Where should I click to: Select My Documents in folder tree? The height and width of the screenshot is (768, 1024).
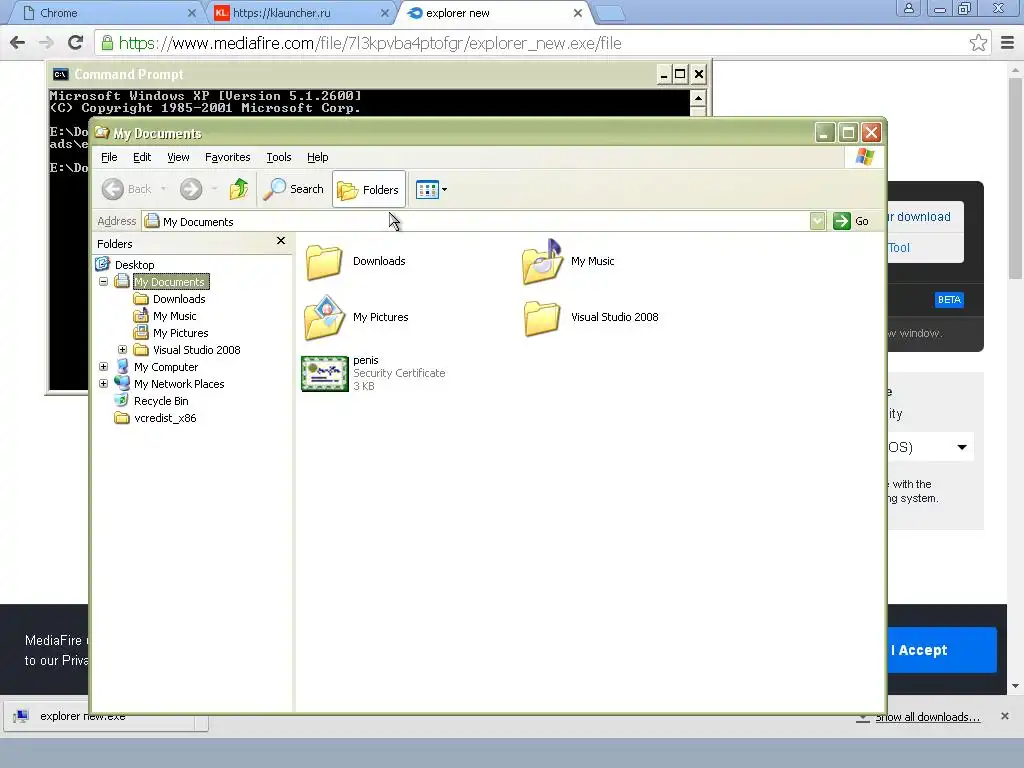[x=171, y=282]
